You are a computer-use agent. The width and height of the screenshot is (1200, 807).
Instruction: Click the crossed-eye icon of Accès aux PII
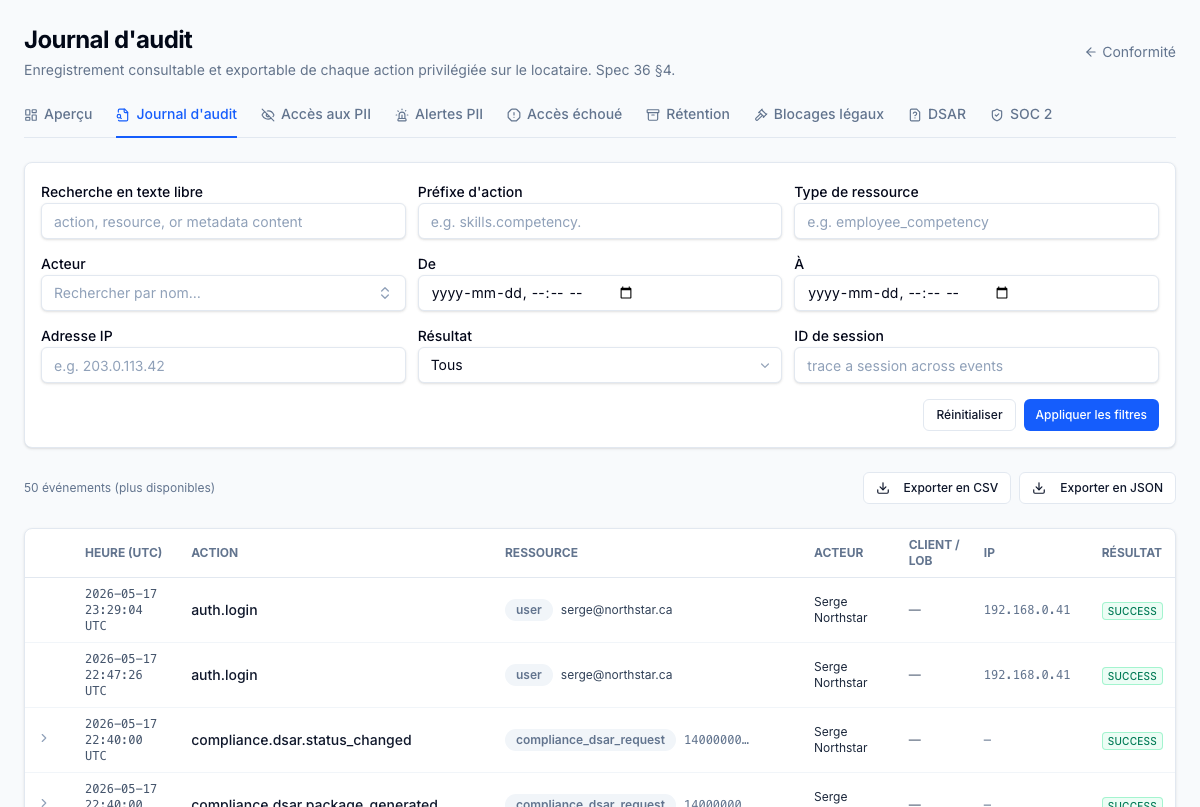pyautogui.click(x=268, y=115)
